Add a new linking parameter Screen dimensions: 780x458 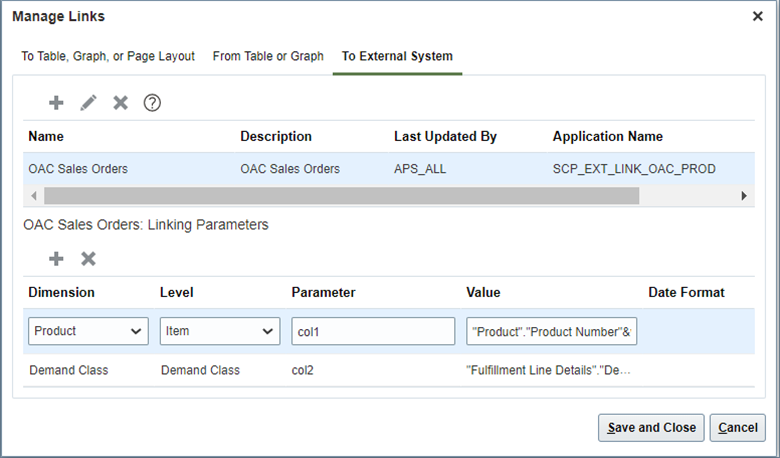click(56, 258)
